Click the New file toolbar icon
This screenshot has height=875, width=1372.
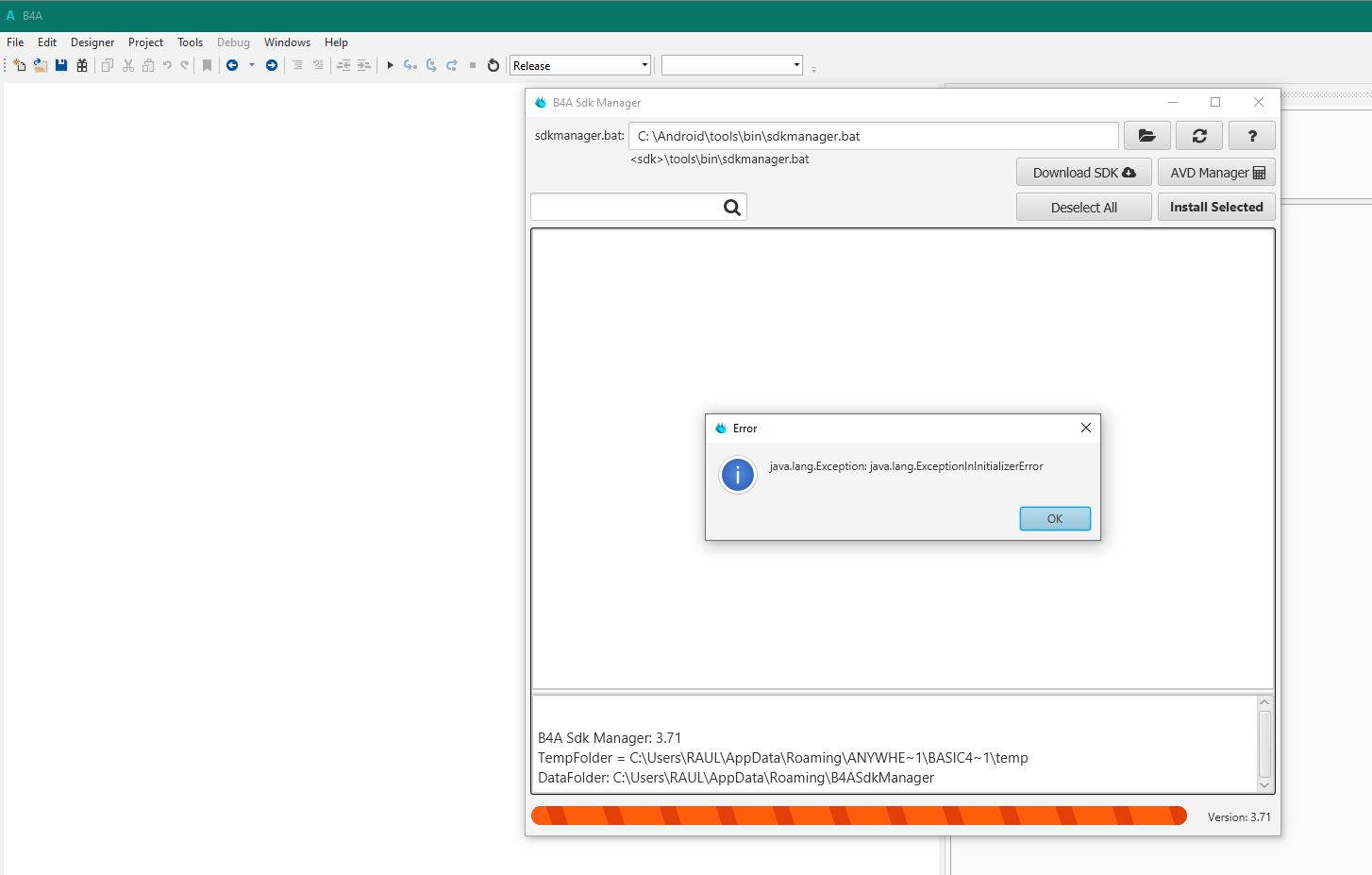pos(20,65)
